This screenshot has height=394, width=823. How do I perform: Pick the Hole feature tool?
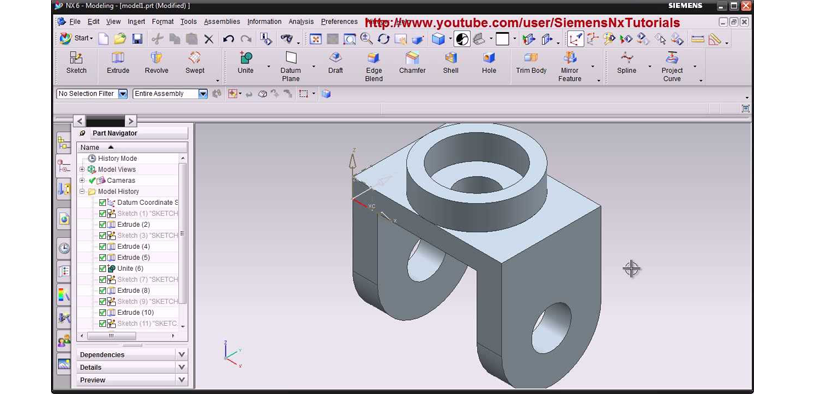click(x=489, y=63)
